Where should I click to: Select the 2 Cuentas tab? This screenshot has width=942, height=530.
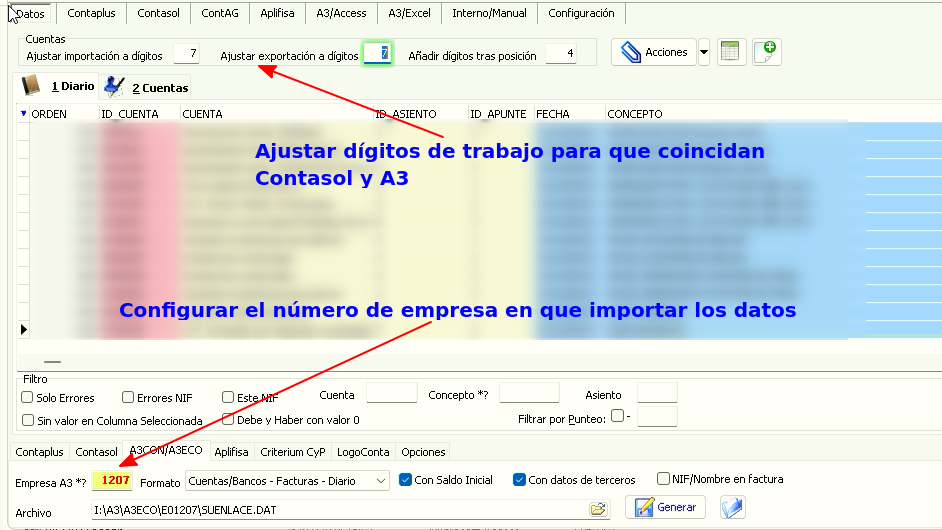(x=145, y=87)
